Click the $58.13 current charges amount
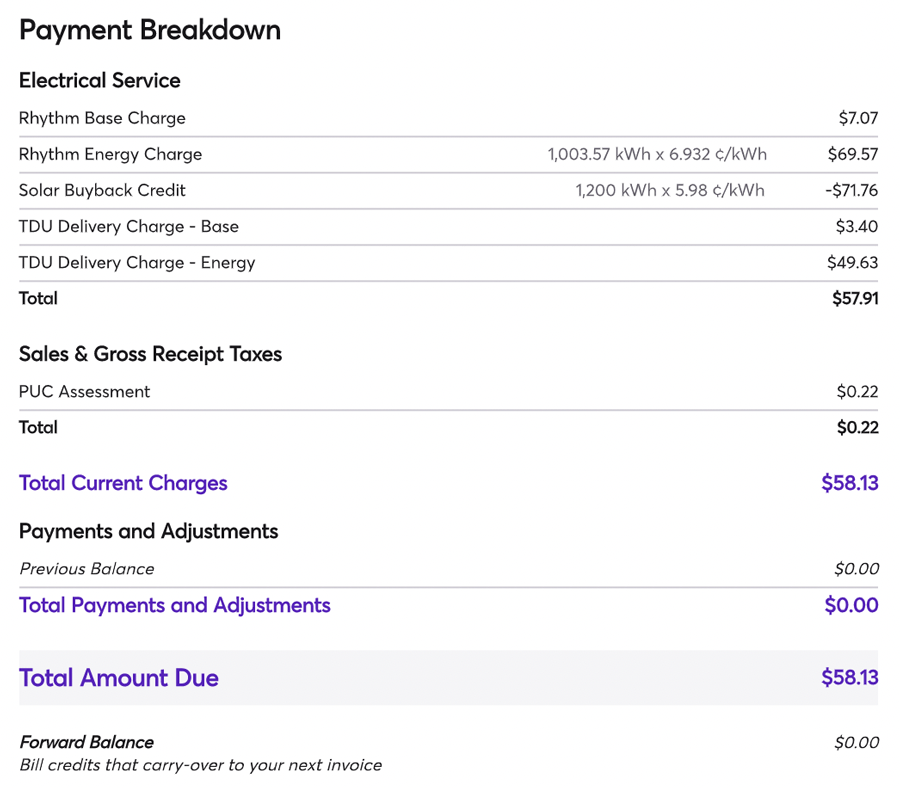 [x=851, y=483]
